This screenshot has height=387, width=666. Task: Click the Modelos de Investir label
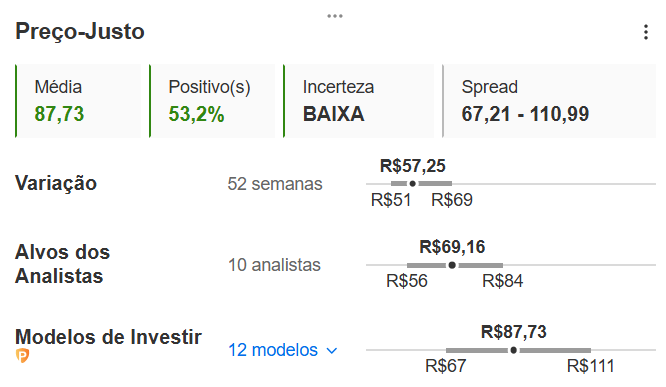click(108, 337)
